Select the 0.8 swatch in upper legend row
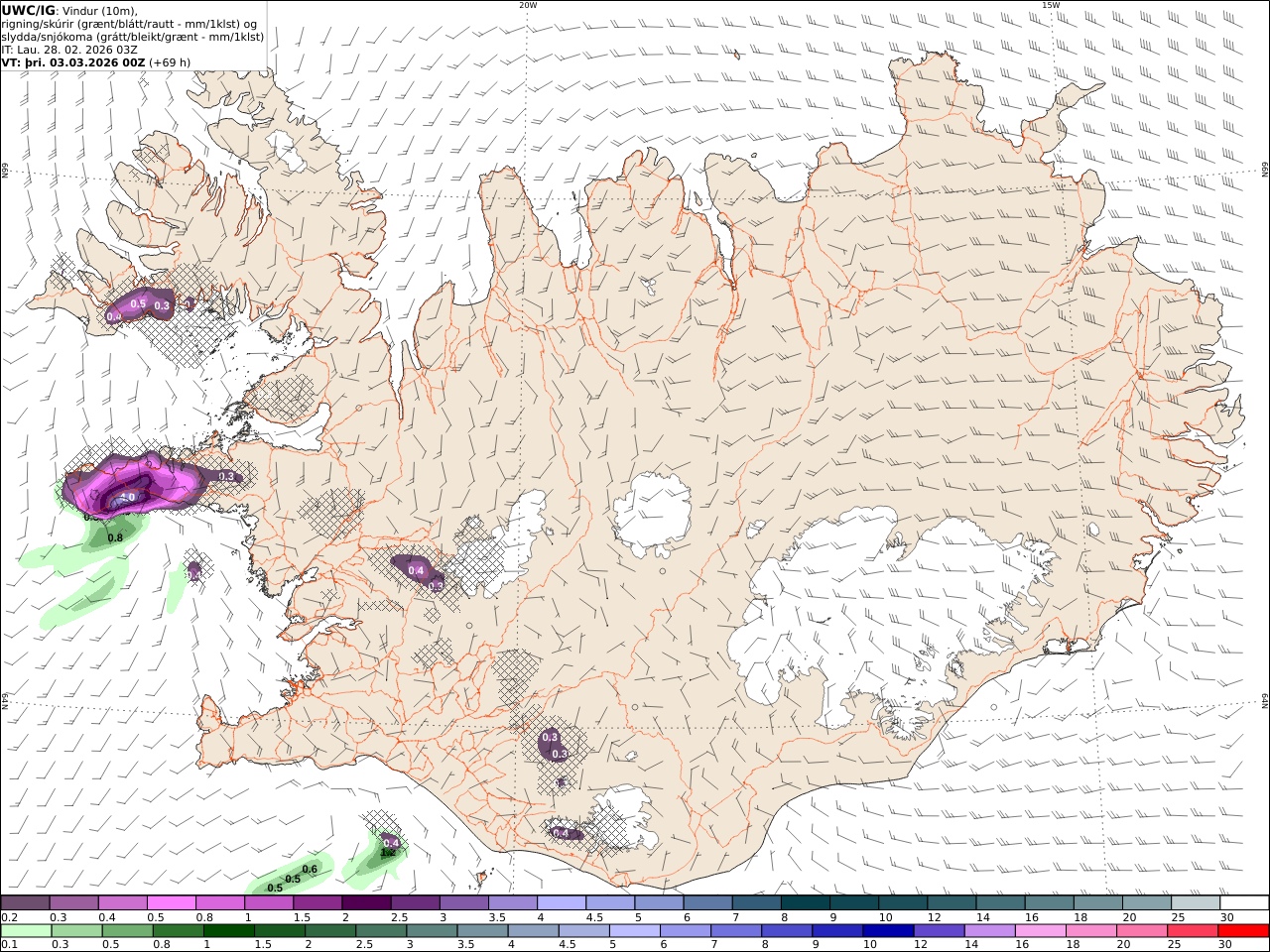Viewport: 1270px width, 952px height. [x=220, y=902]
